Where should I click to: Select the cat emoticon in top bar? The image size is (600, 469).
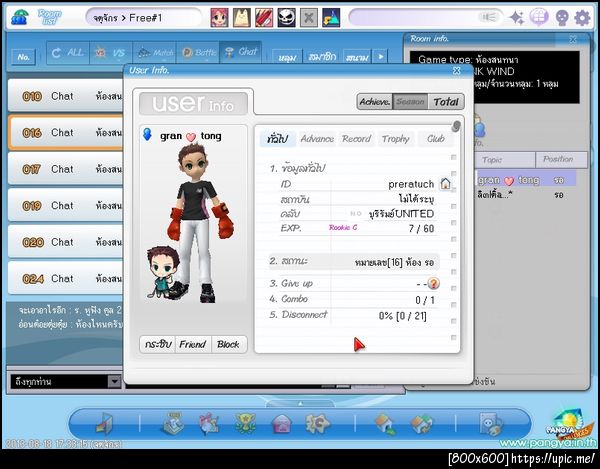[x=242, y=18]
